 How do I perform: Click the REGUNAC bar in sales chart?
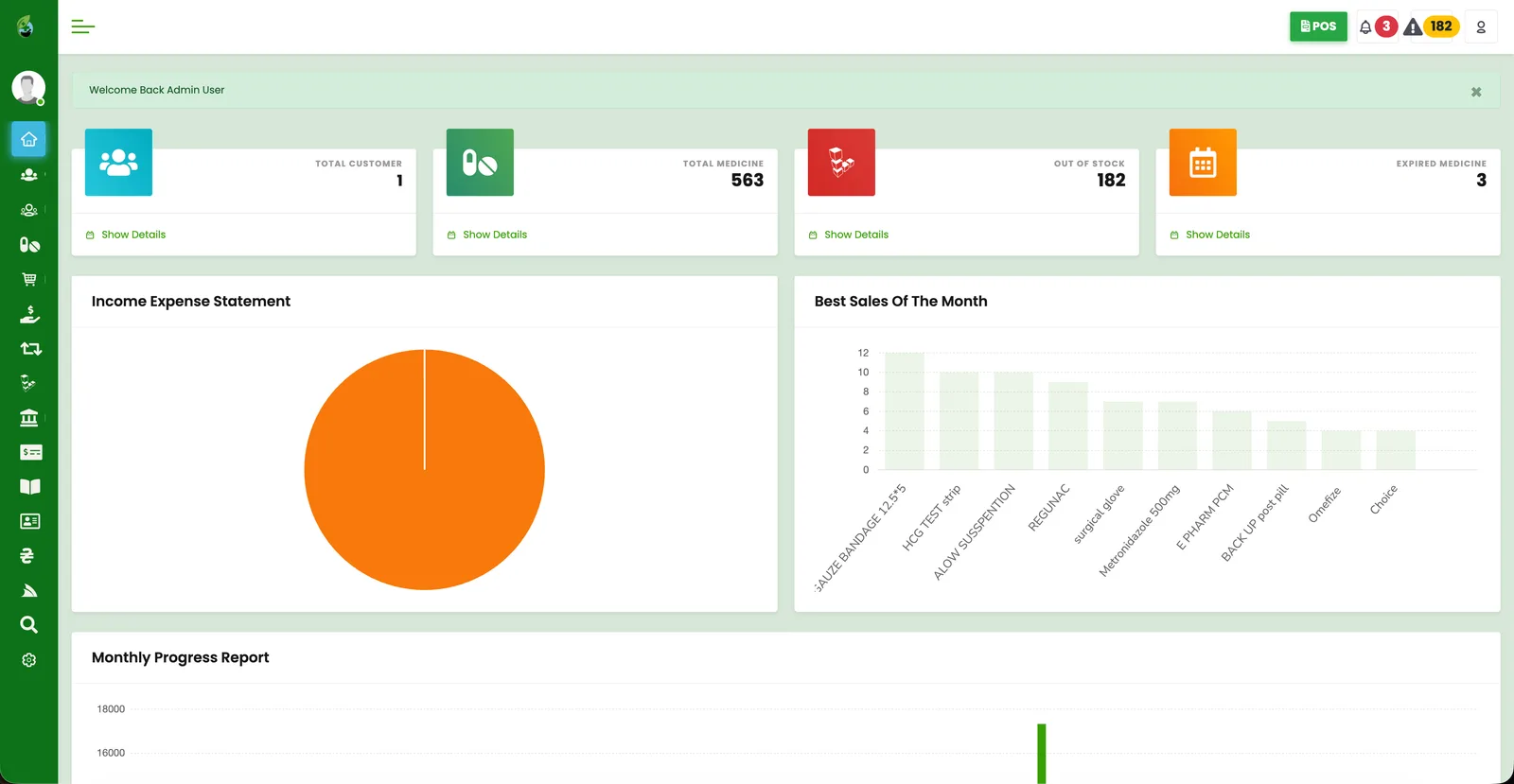pos(1068,426)
